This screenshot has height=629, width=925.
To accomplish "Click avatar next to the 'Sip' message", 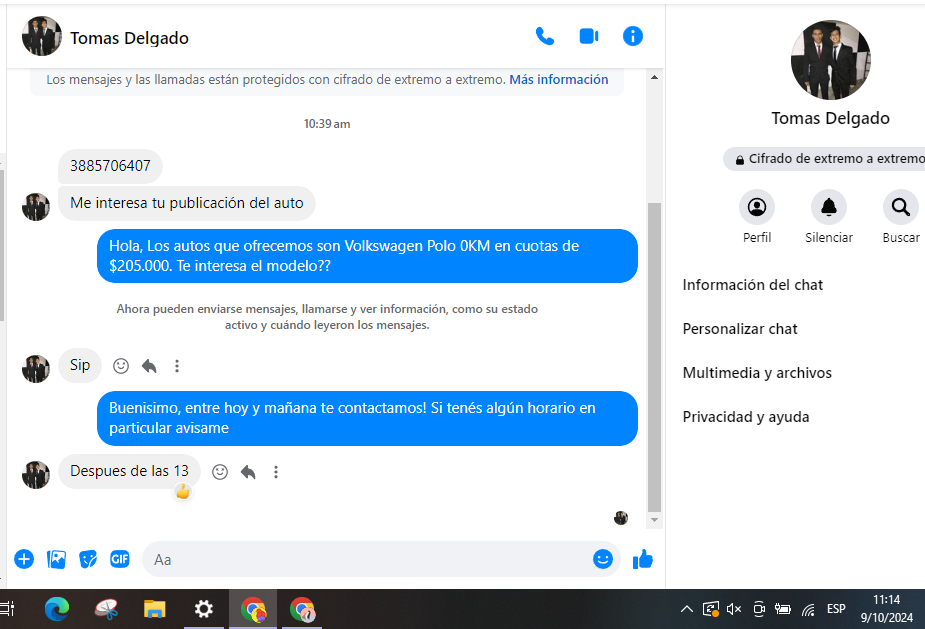I will tap(36, 369).
